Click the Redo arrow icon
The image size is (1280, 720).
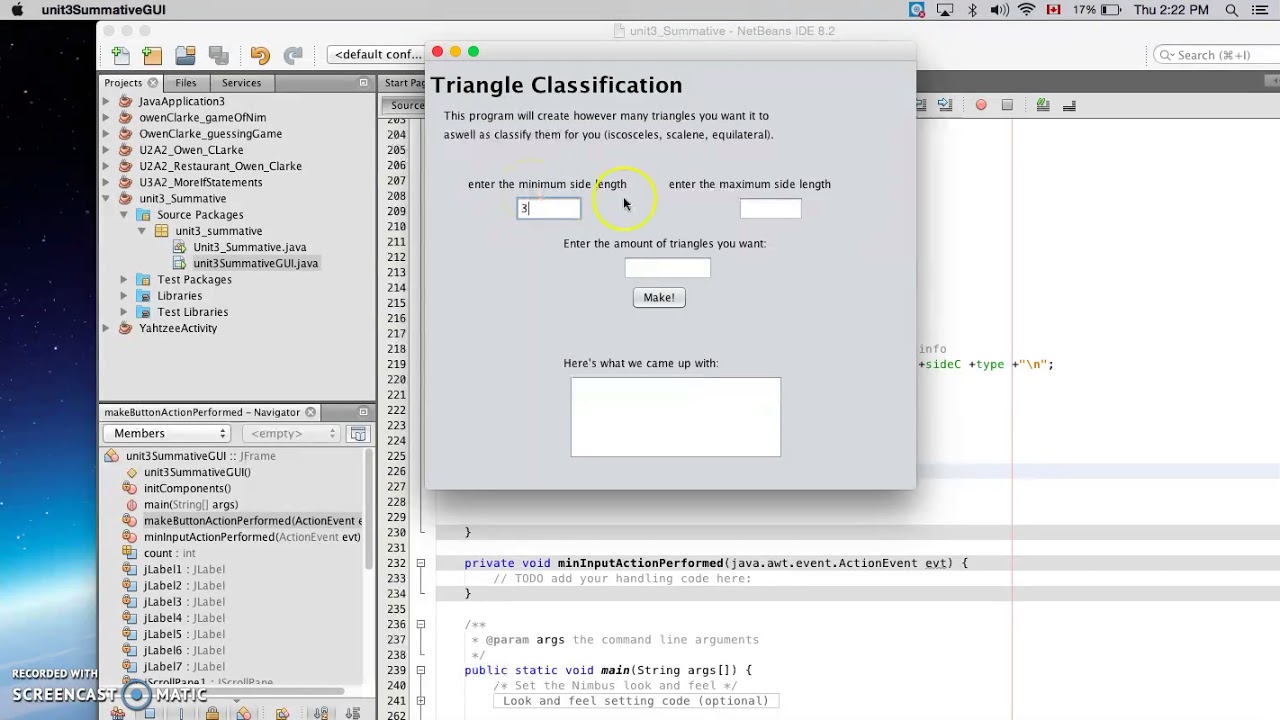[293, 55]
